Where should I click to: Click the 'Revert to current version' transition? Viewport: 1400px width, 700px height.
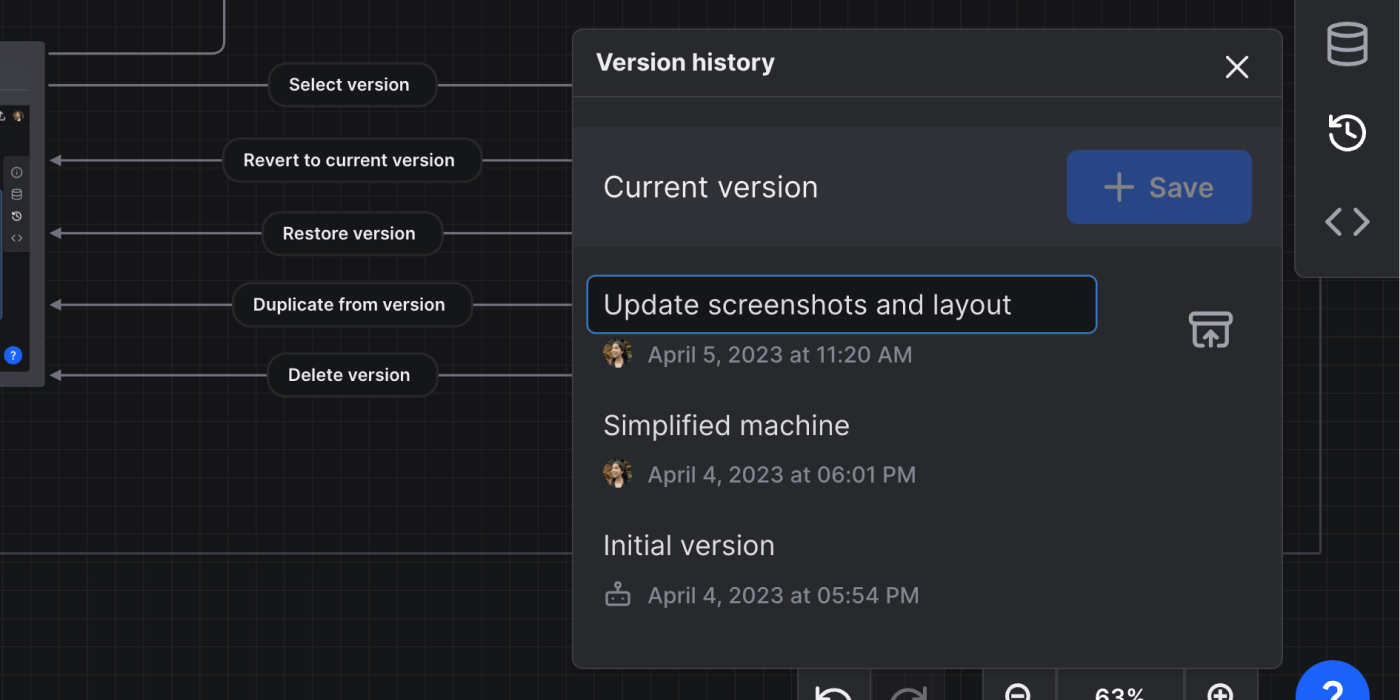(349, 160)
